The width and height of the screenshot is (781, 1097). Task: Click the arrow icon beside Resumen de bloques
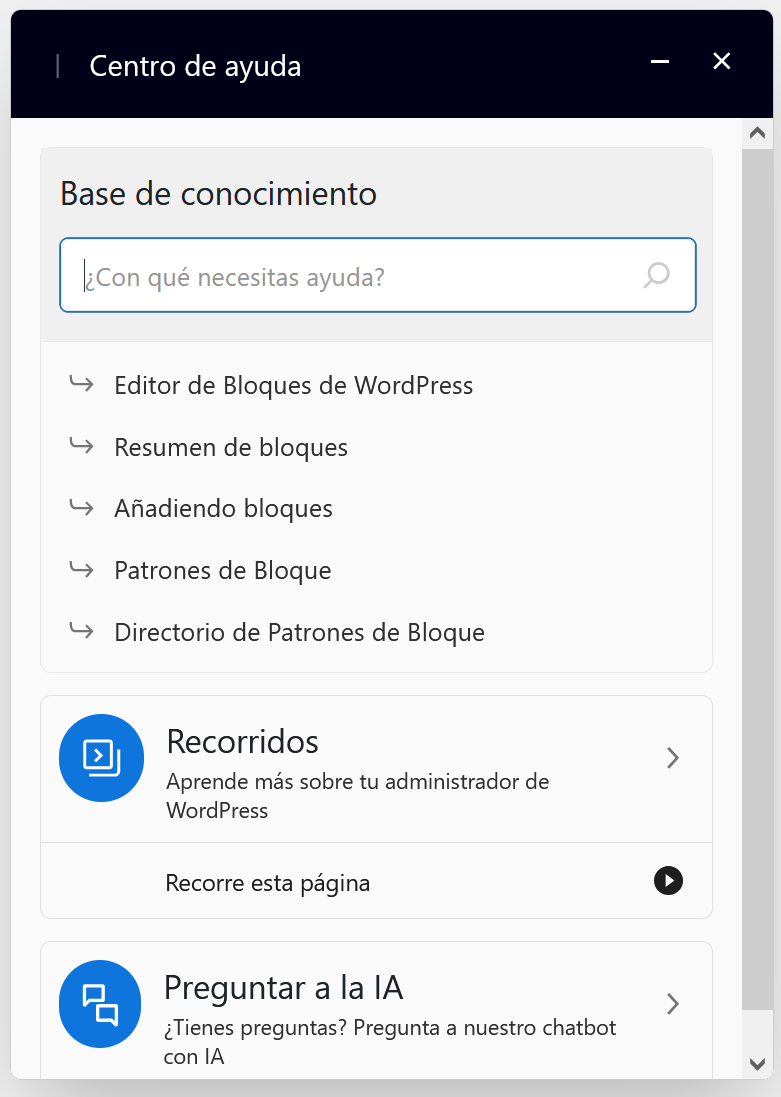tap(81, 445)
